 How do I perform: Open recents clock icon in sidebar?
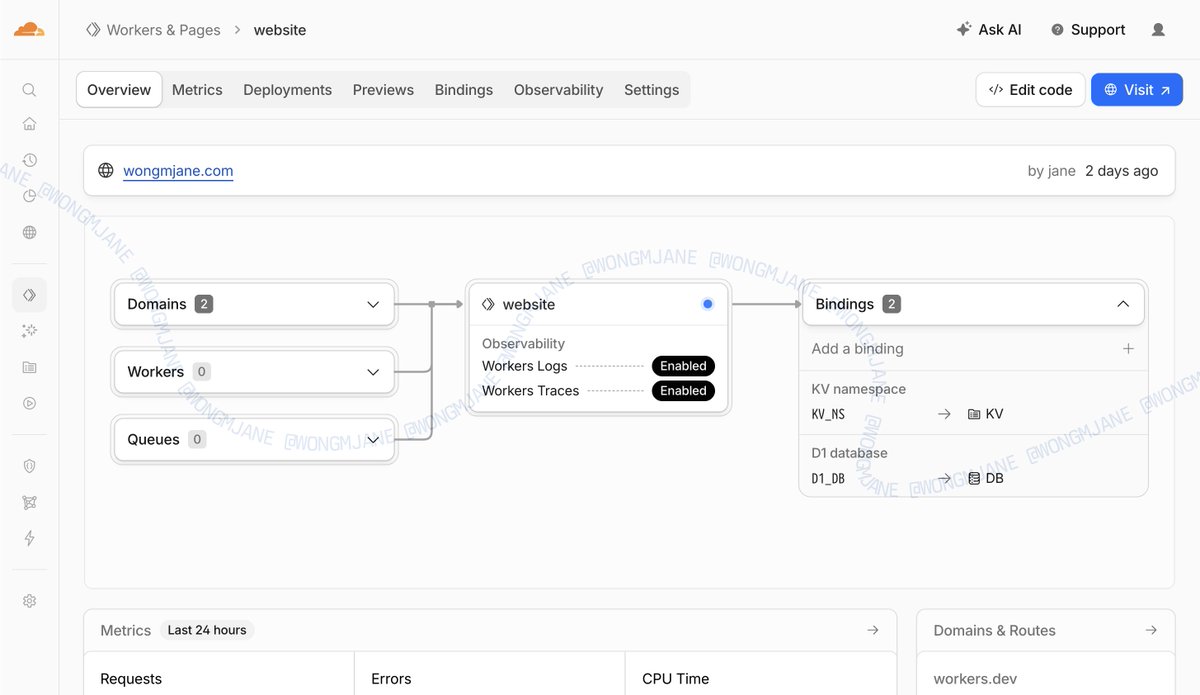pyautogui.click(x=29, y=160)
